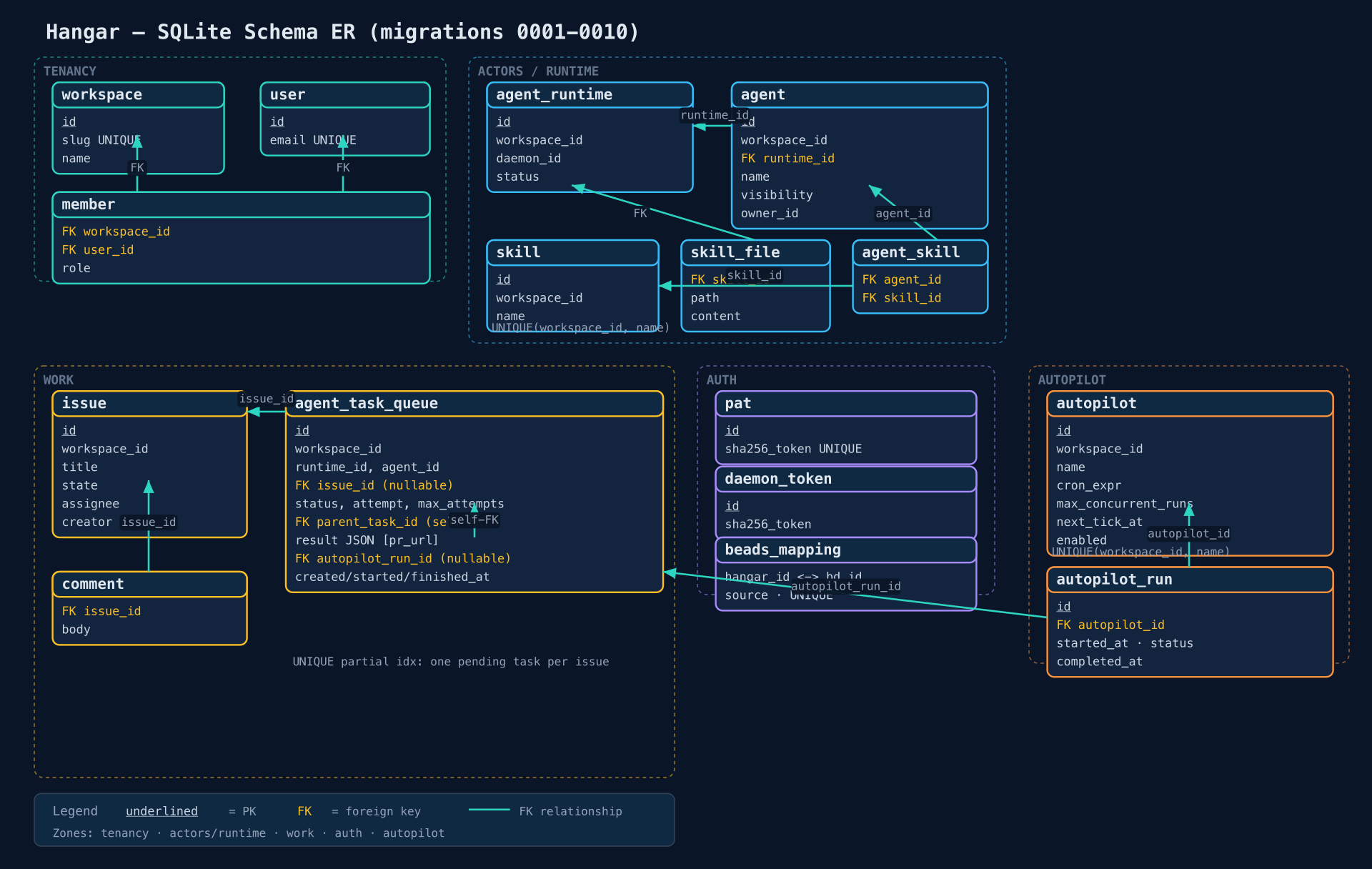Select the agent_task_queue table header
This screenshot has width=1372, height=869.
point(474,404)
